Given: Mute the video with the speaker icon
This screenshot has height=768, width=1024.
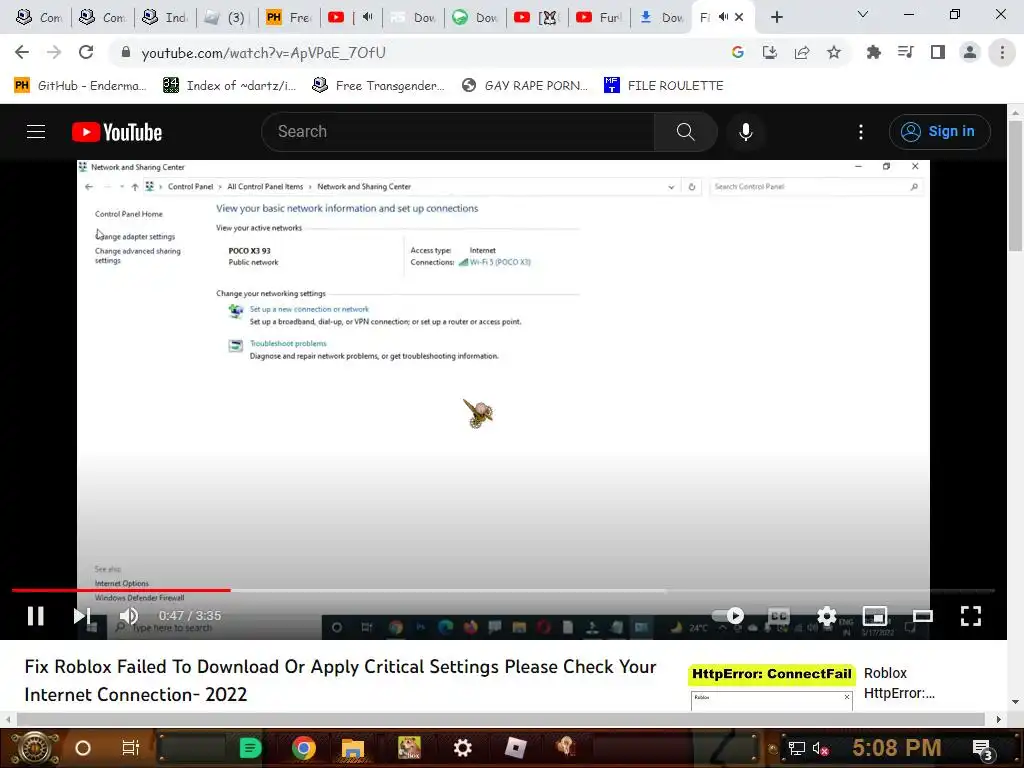Looking at the screenshot, I should (129, 616).
